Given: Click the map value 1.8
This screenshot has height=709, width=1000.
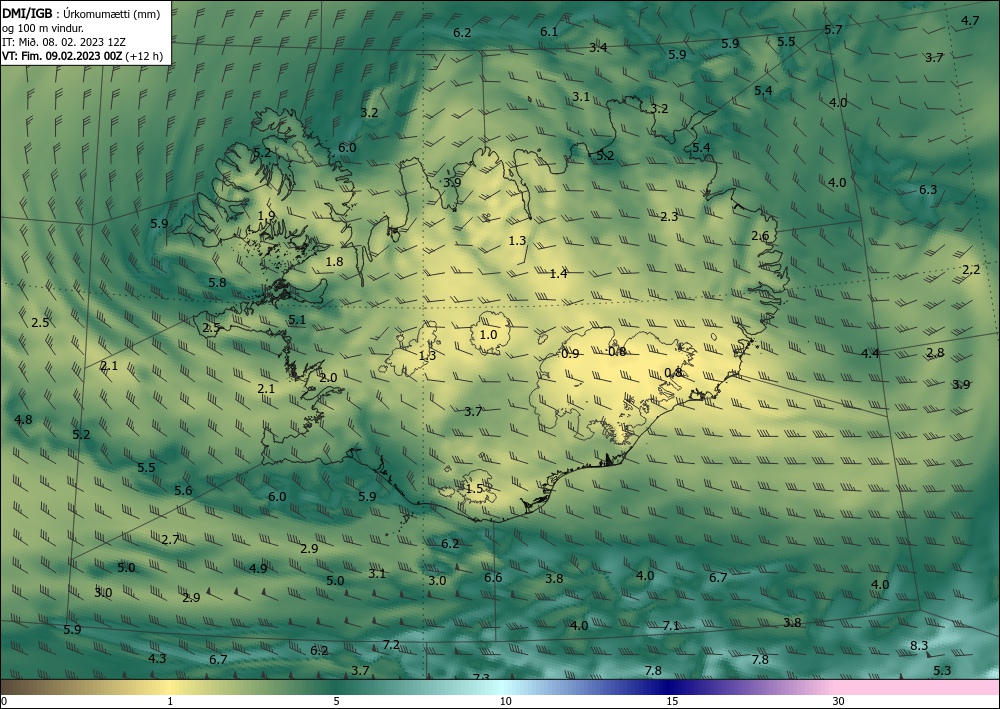Looking at the screenshot, I should pos(334,261).
